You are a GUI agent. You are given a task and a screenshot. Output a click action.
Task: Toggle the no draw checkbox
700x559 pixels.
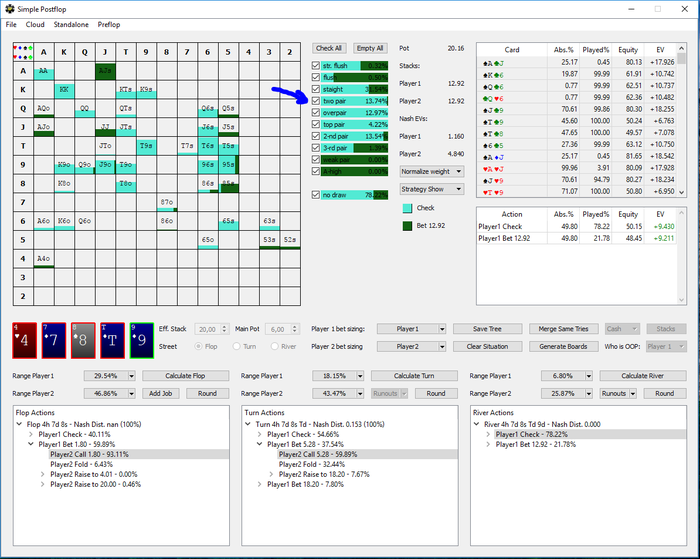coord(317,195)
